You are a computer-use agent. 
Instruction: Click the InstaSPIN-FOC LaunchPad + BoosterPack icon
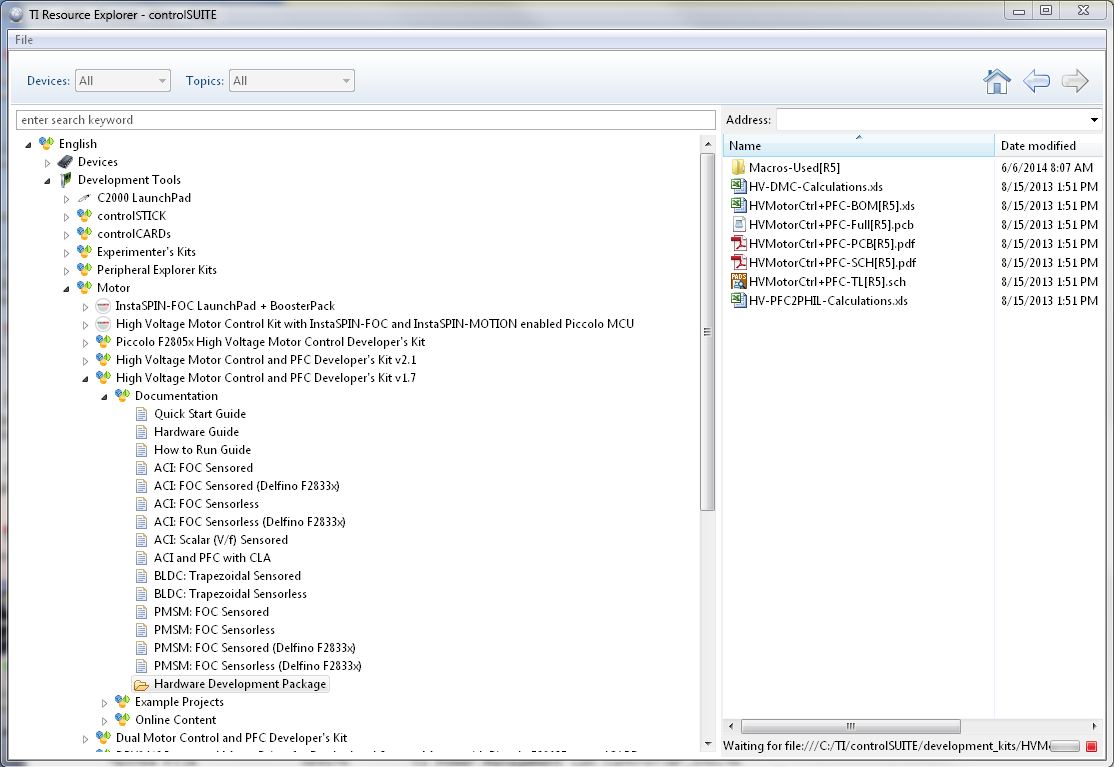[103, 306]
